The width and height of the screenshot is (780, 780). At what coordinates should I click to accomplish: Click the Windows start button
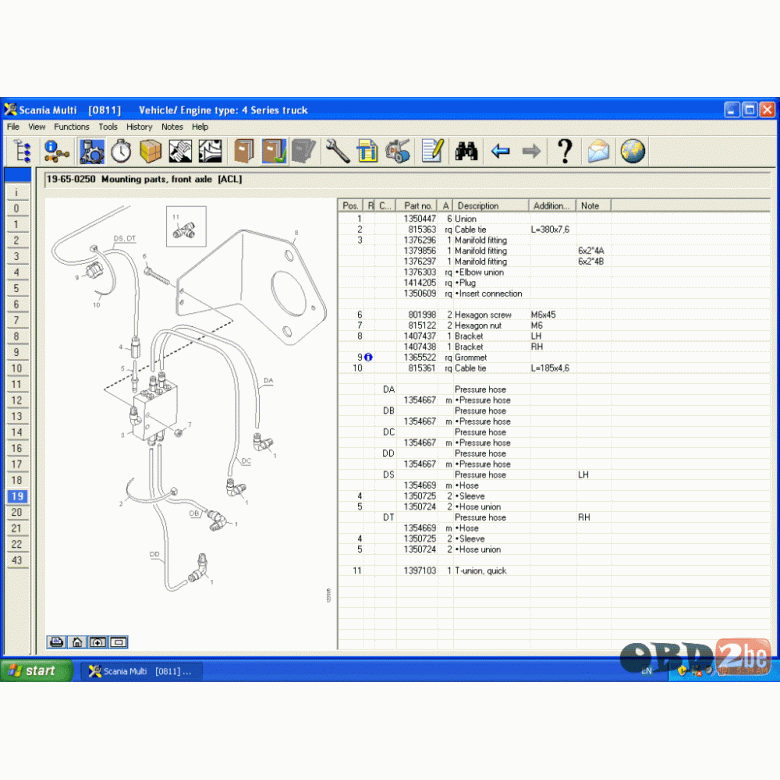[37, 671]
